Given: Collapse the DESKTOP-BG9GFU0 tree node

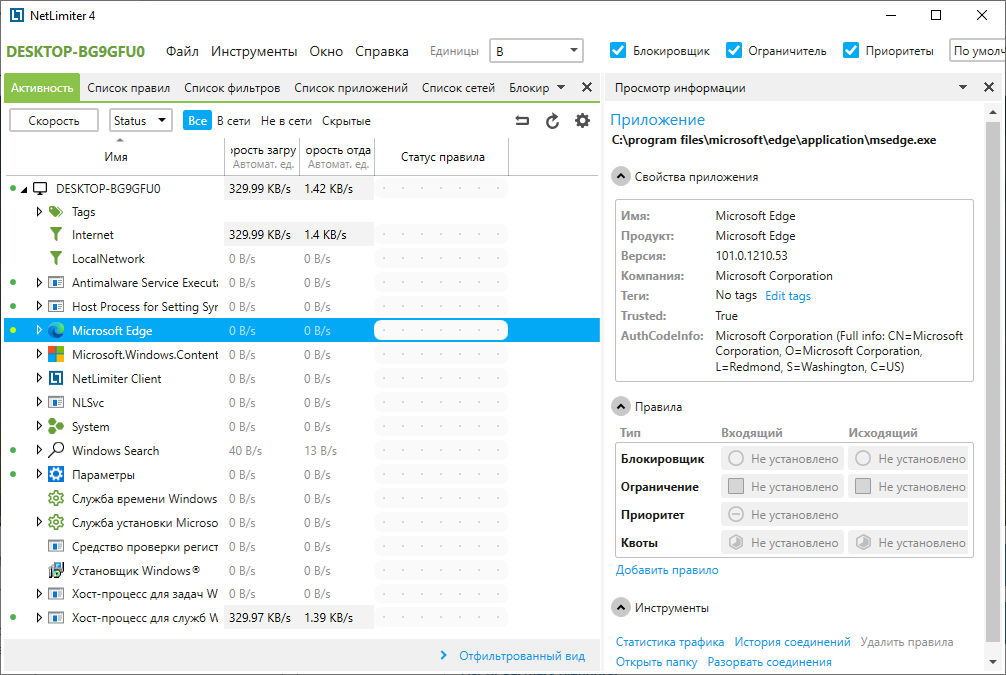Looking at the screenshot, I should 24,189.
